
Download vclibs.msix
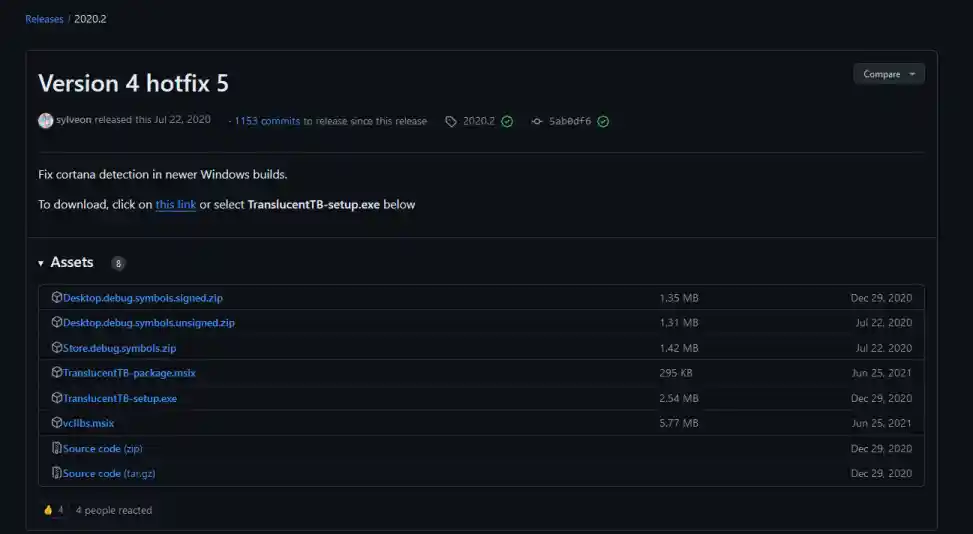88,423
